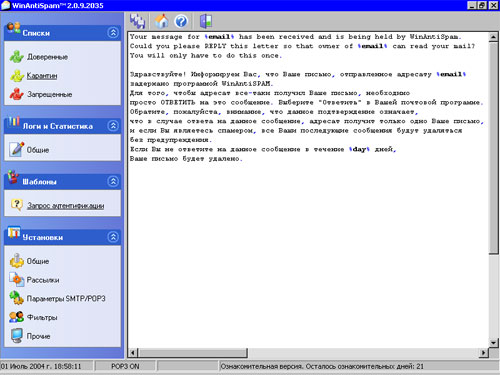Click the question icon for Запрос аутентификации
Screen dimensions: 500x375
(x=17, y=205)
